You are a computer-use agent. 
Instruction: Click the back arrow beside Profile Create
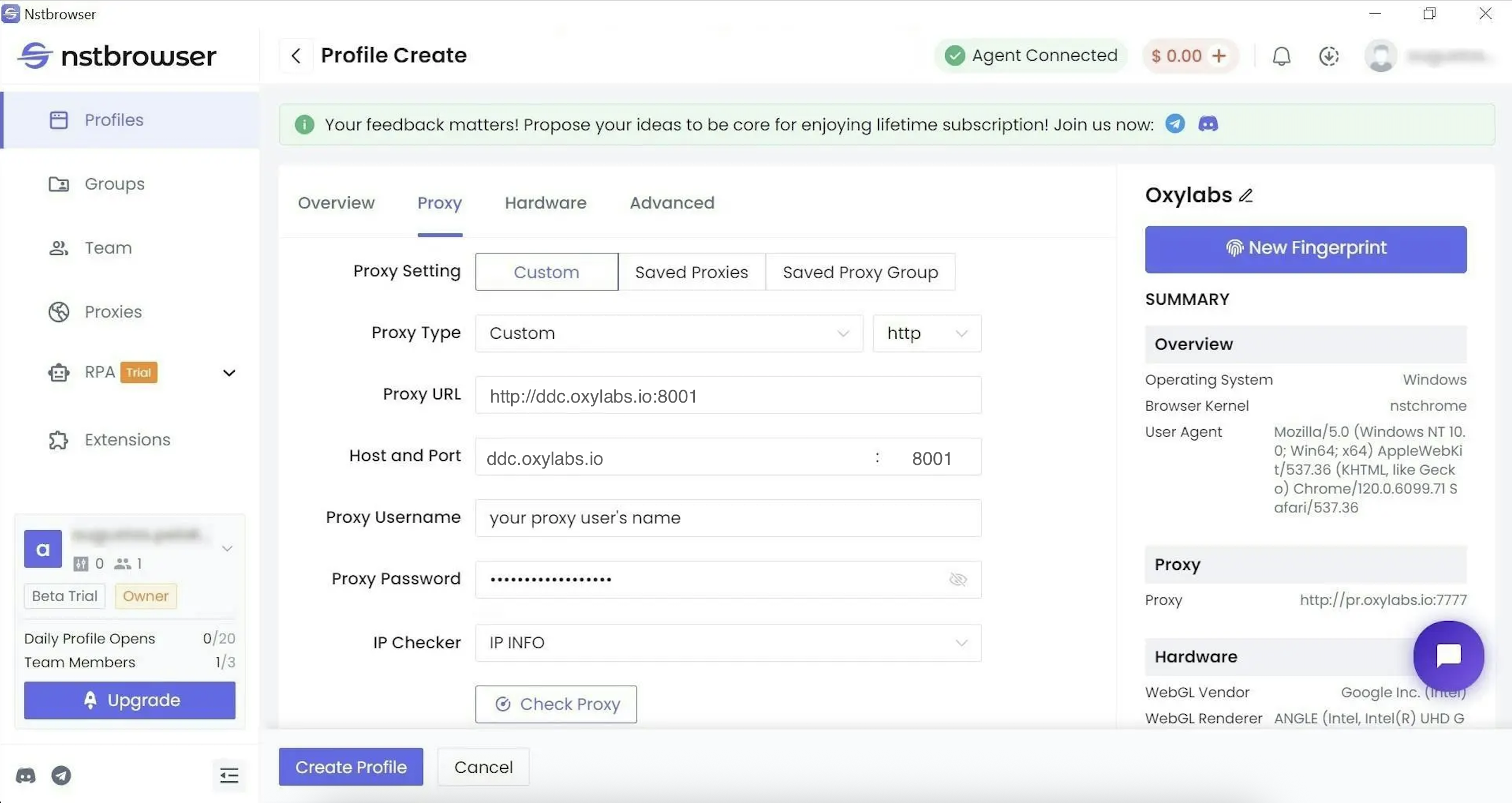click(296, 56)
